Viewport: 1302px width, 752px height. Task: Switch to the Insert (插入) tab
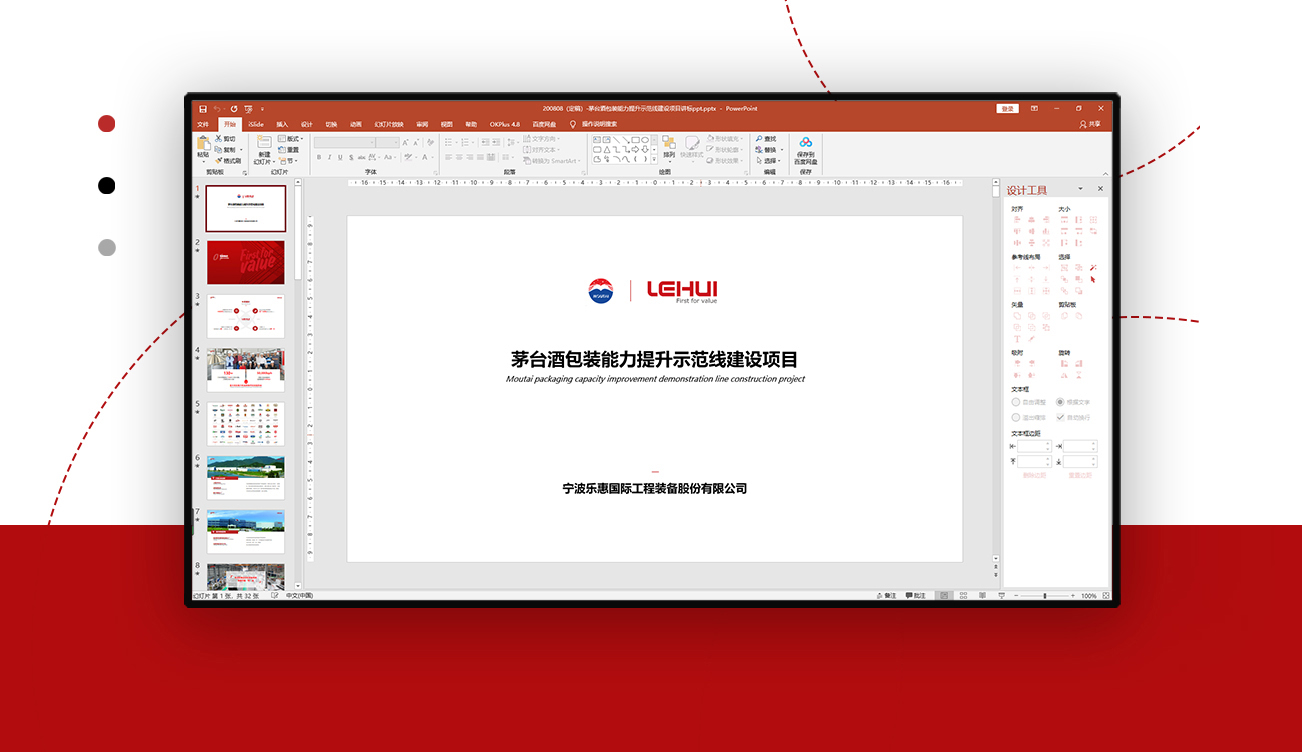coord(282,124)
